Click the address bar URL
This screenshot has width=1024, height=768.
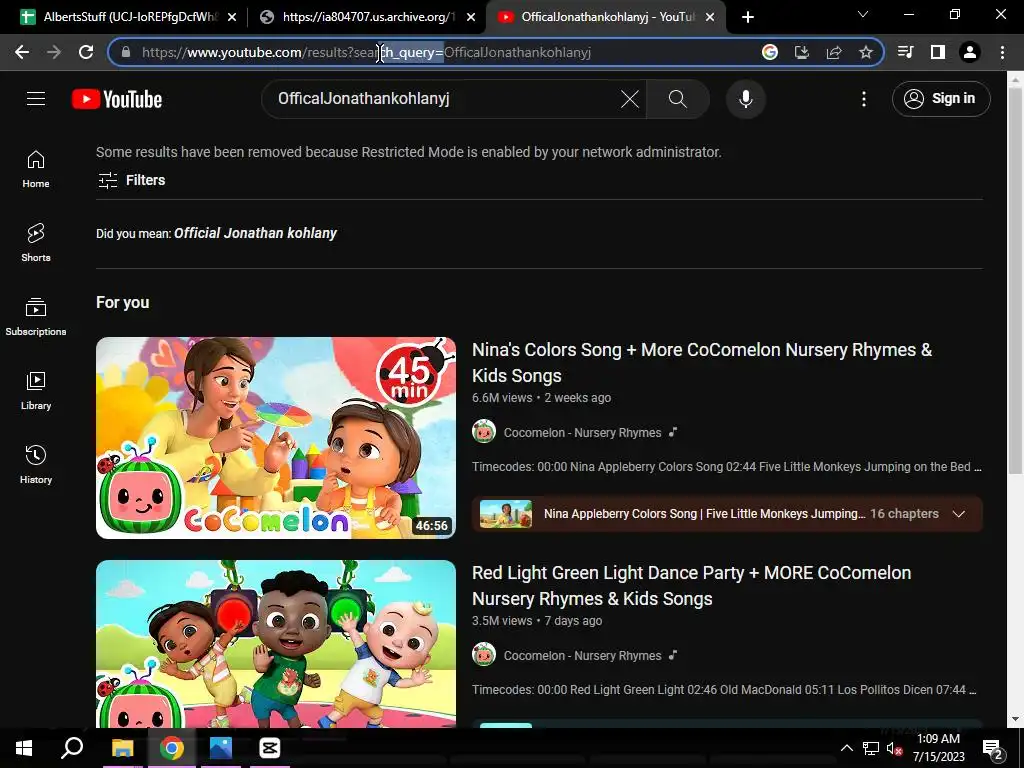[366, 52]
